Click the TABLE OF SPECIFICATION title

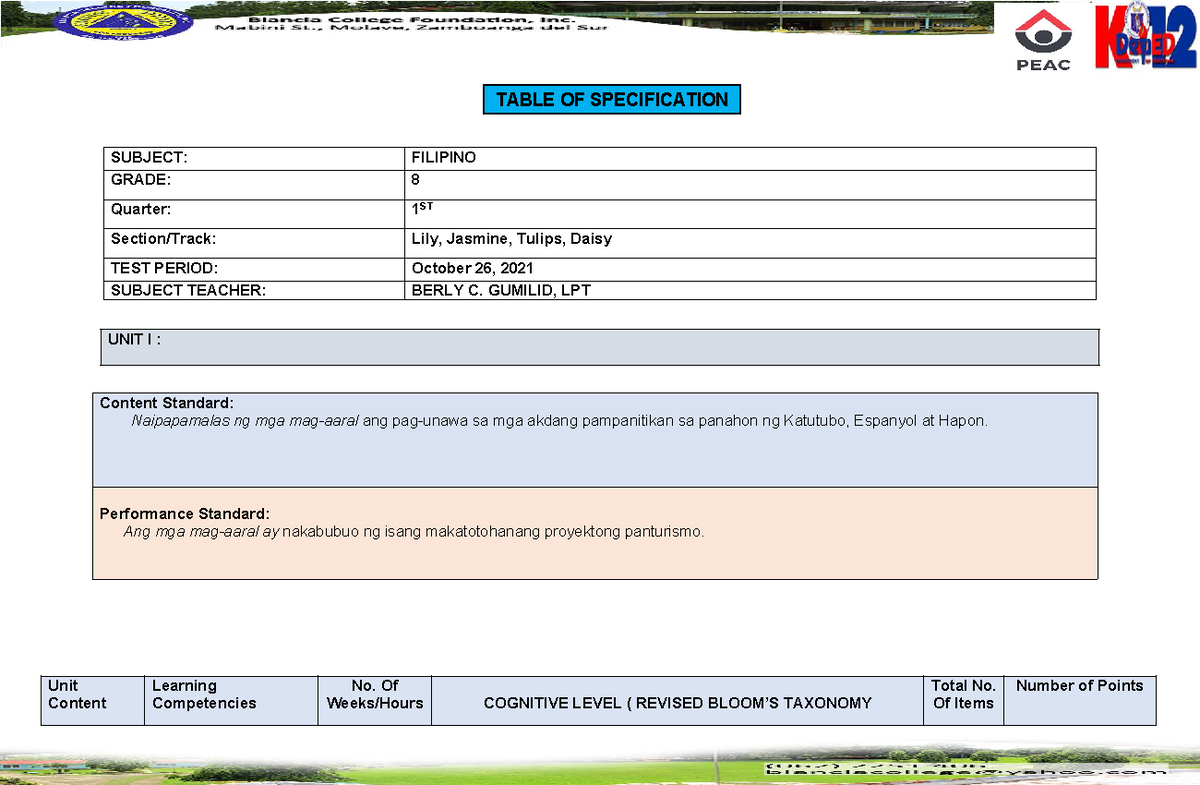tap(611, 100)
